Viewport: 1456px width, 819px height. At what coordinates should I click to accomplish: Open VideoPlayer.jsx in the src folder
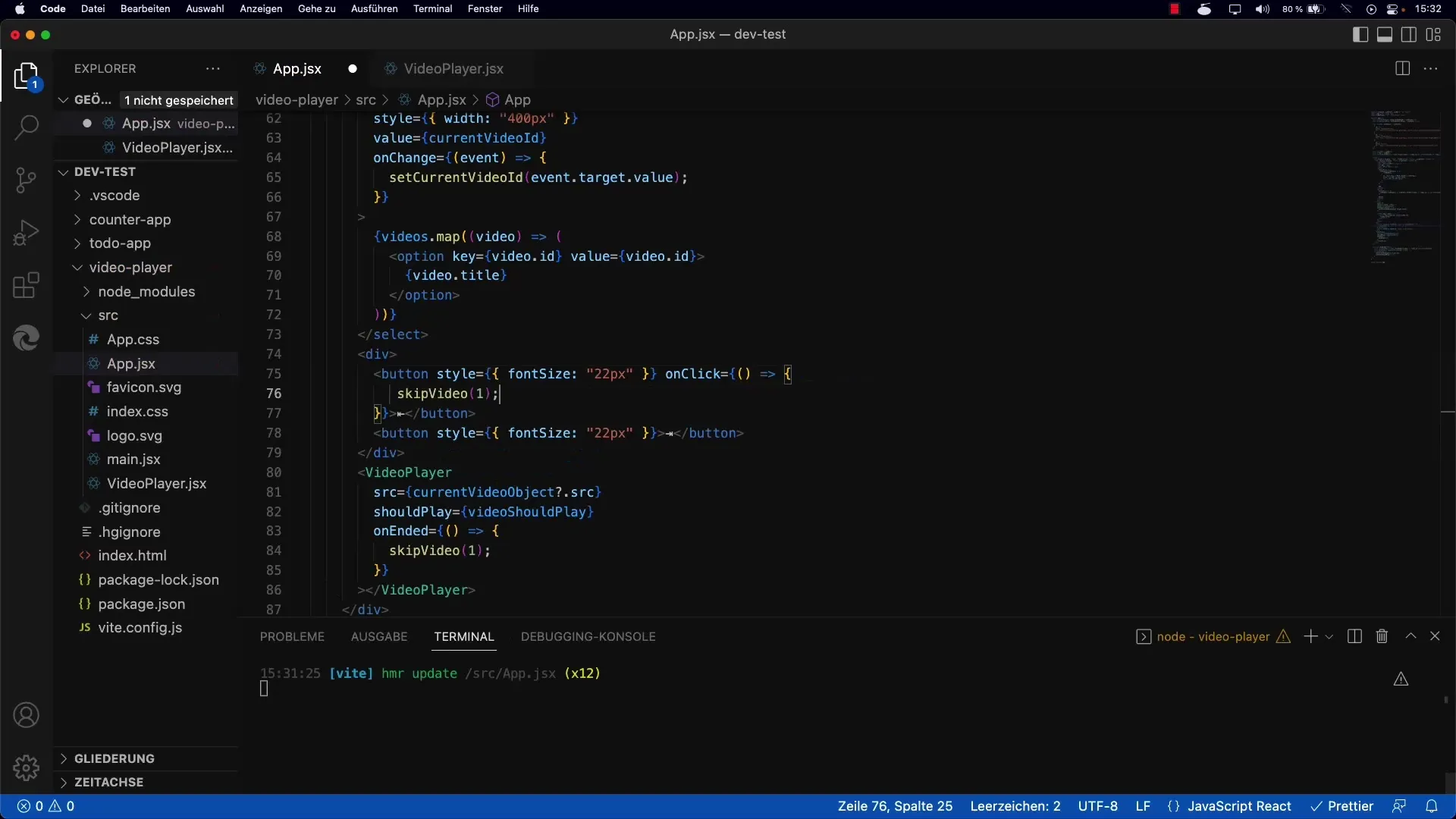pos(156,484)
